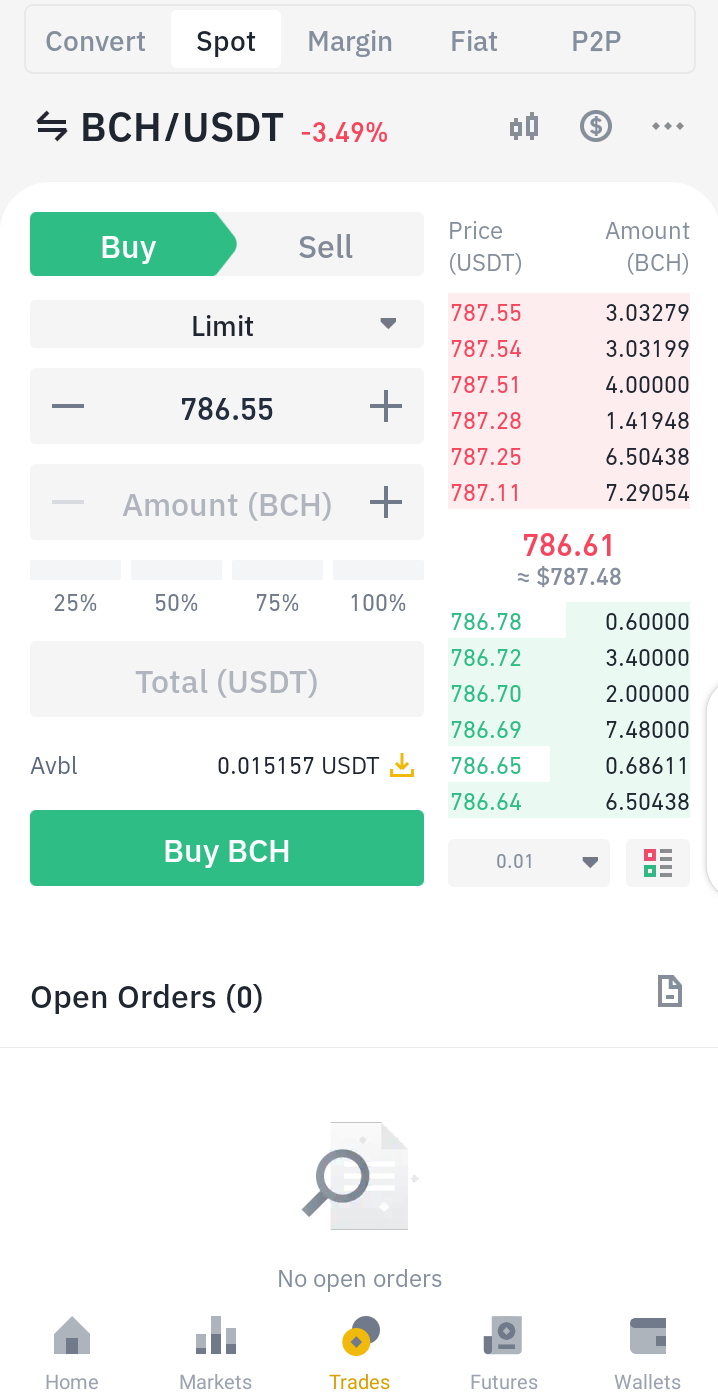Tap the dollar coin icon

click(596, 127)
